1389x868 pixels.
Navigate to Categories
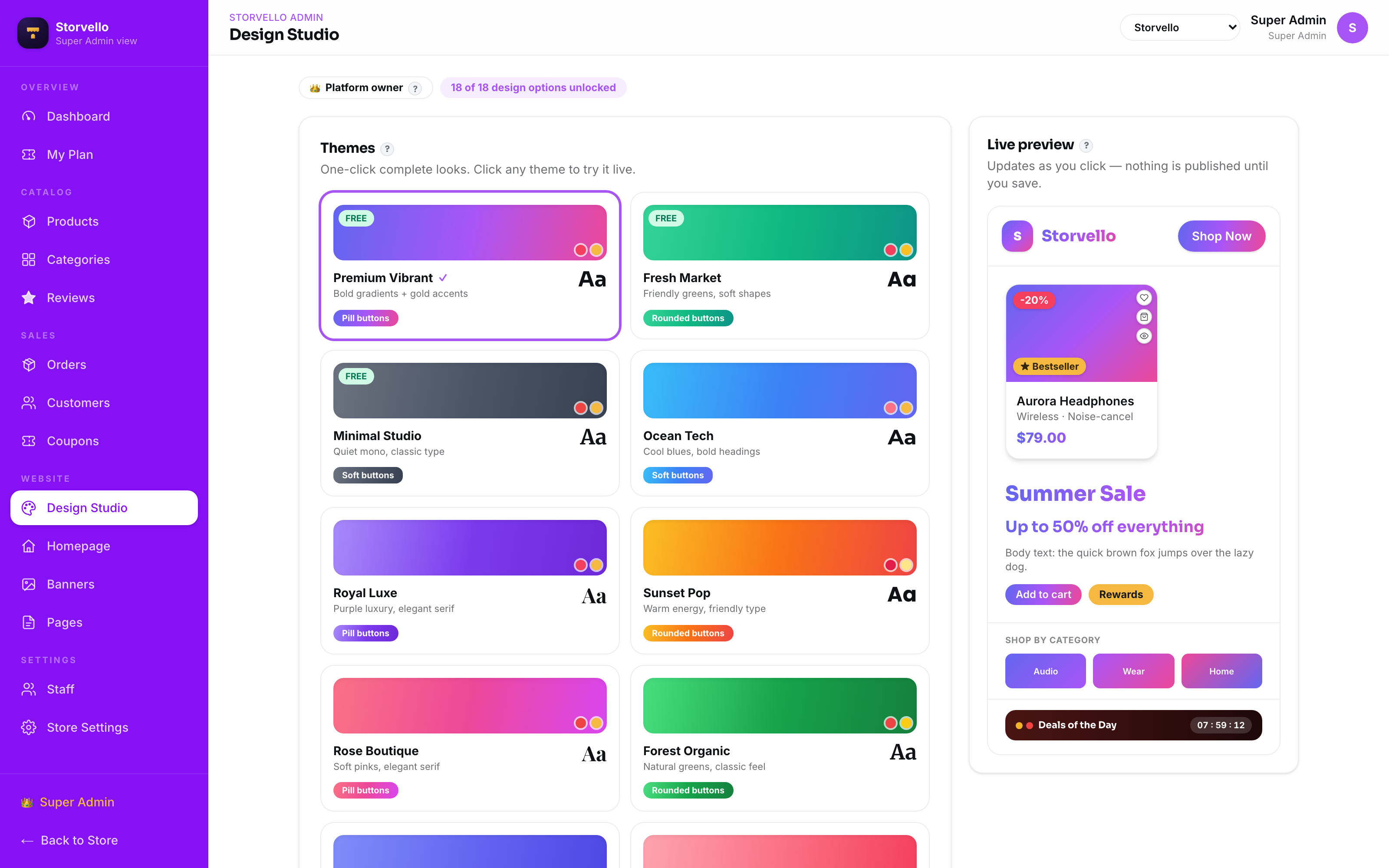click(x=104, y=260)
